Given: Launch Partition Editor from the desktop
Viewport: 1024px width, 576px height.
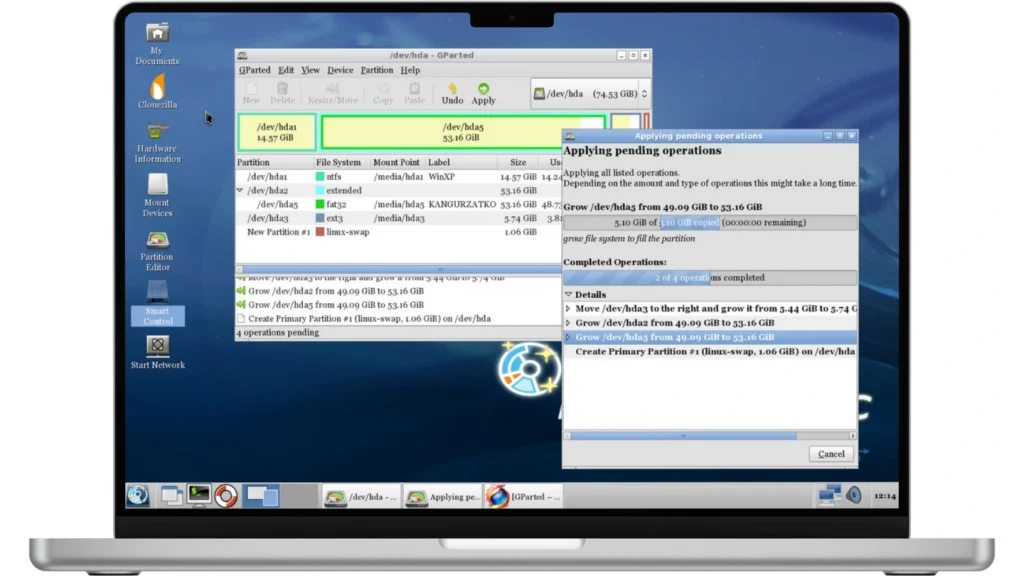Looking at the screenshot, I should 157,245.
